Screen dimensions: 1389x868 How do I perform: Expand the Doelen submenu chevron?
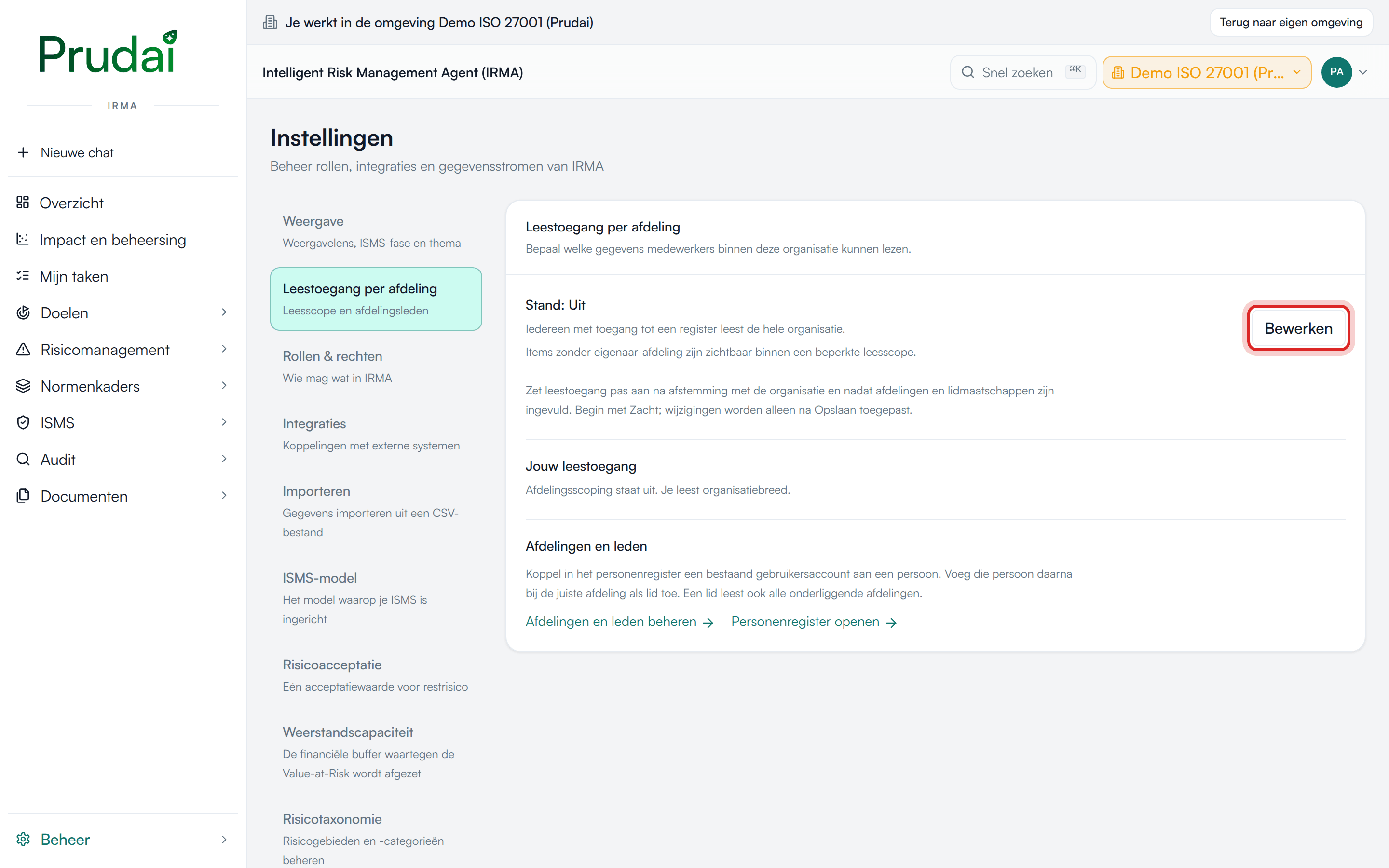click(x=224, y=312)
